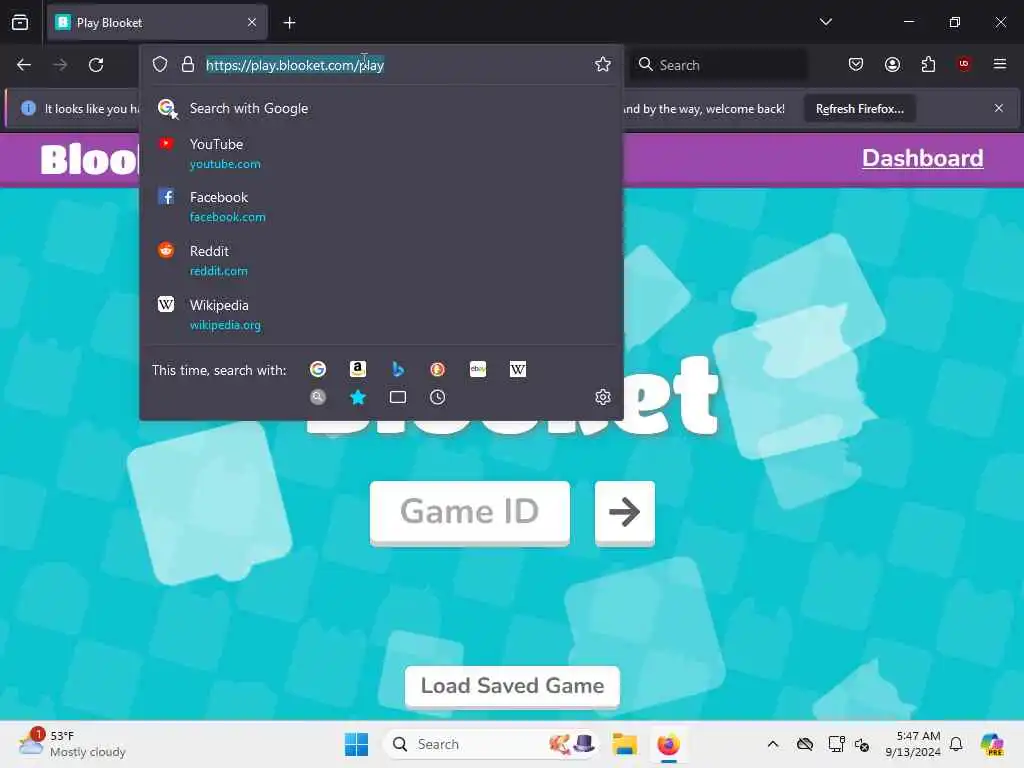This screenshot has height=768, width=1024.
Task: Choose the Wikipedia suggestion row
Action: pos(381,314)
